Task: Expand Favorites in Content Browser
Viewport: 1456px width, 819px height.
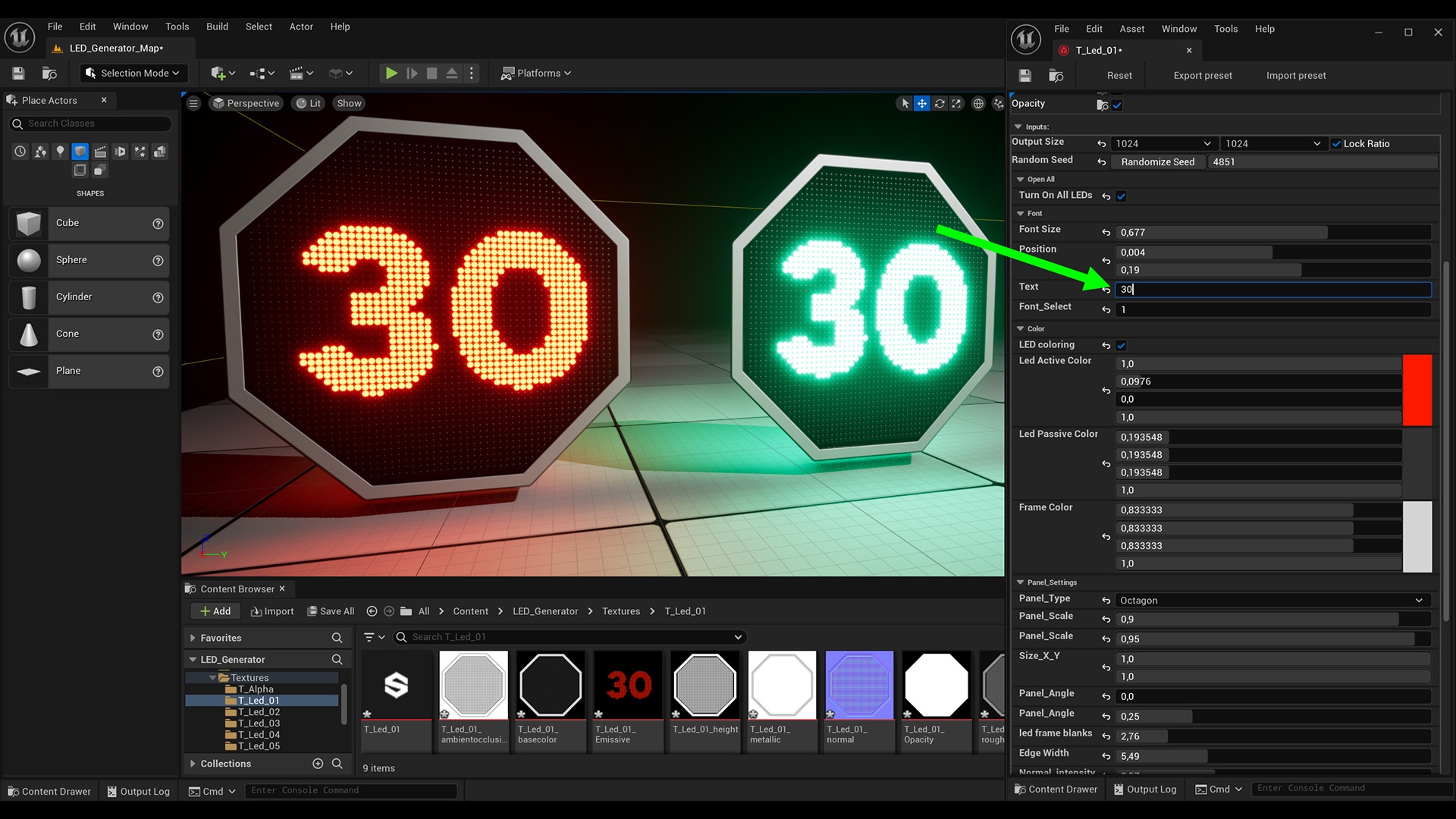Action: click(x=193, y=639)
